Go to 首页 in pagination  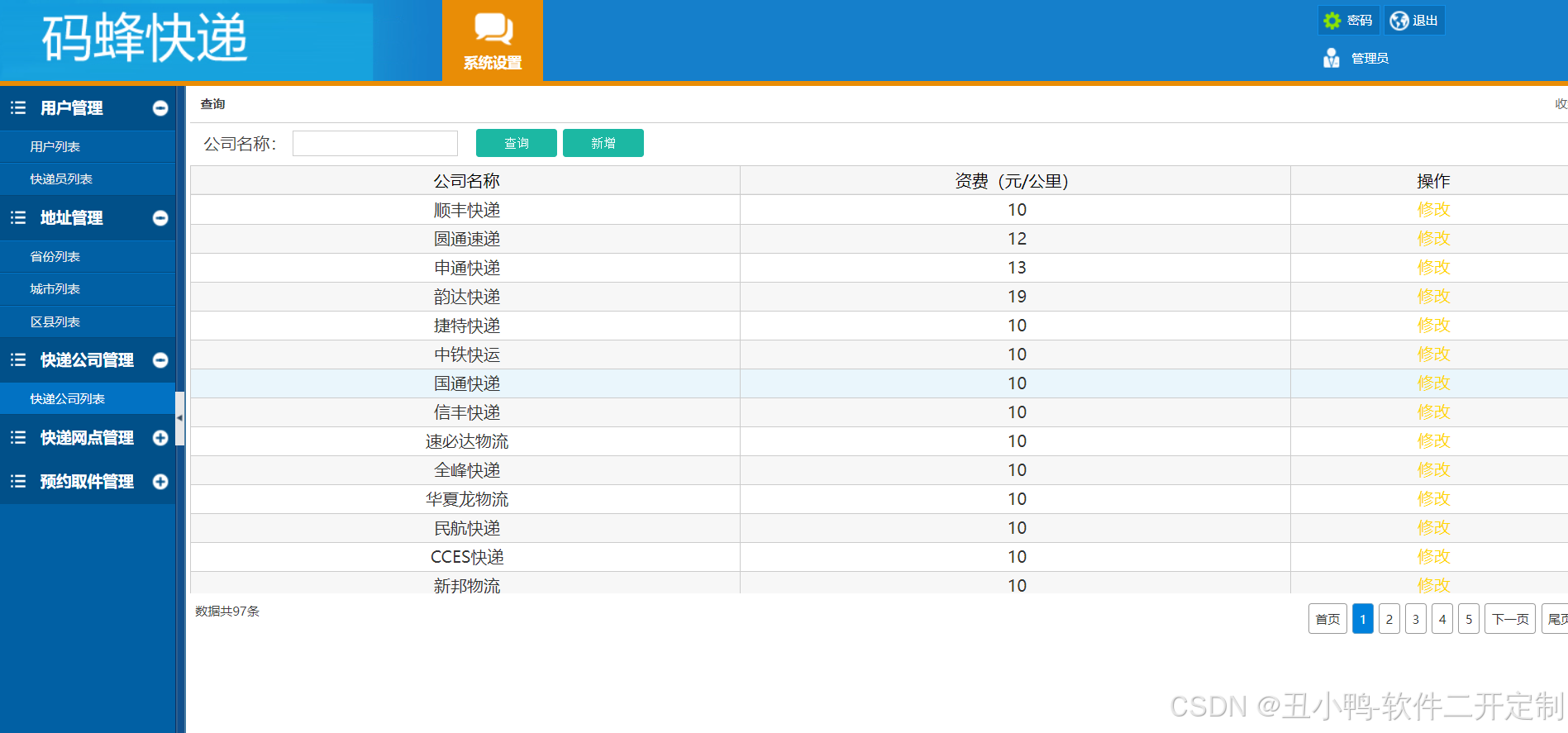1327,619
